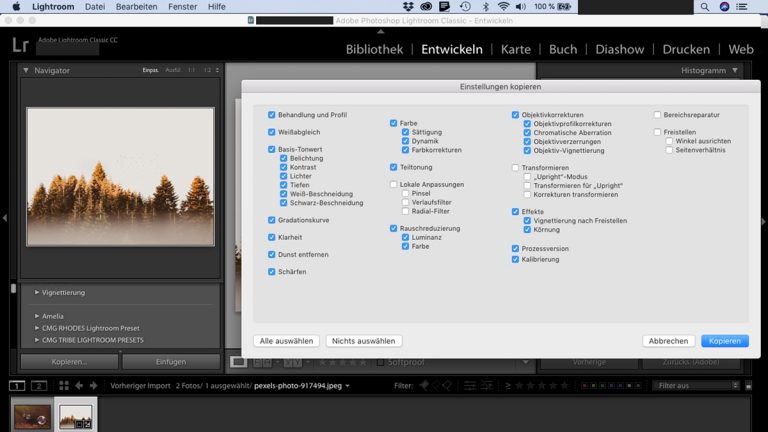Select main window display button 1

(x=17, y=385)
